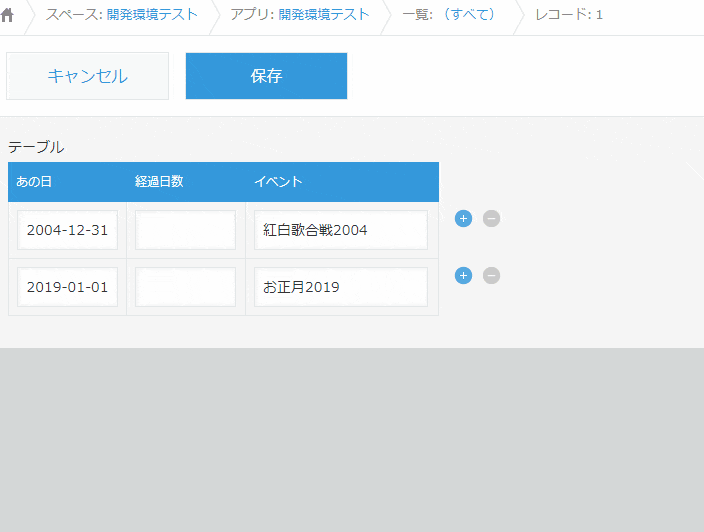This screenshot has width=704, height=532.
Task: Save the record with the 保存 button
Action: coord(266,76)
